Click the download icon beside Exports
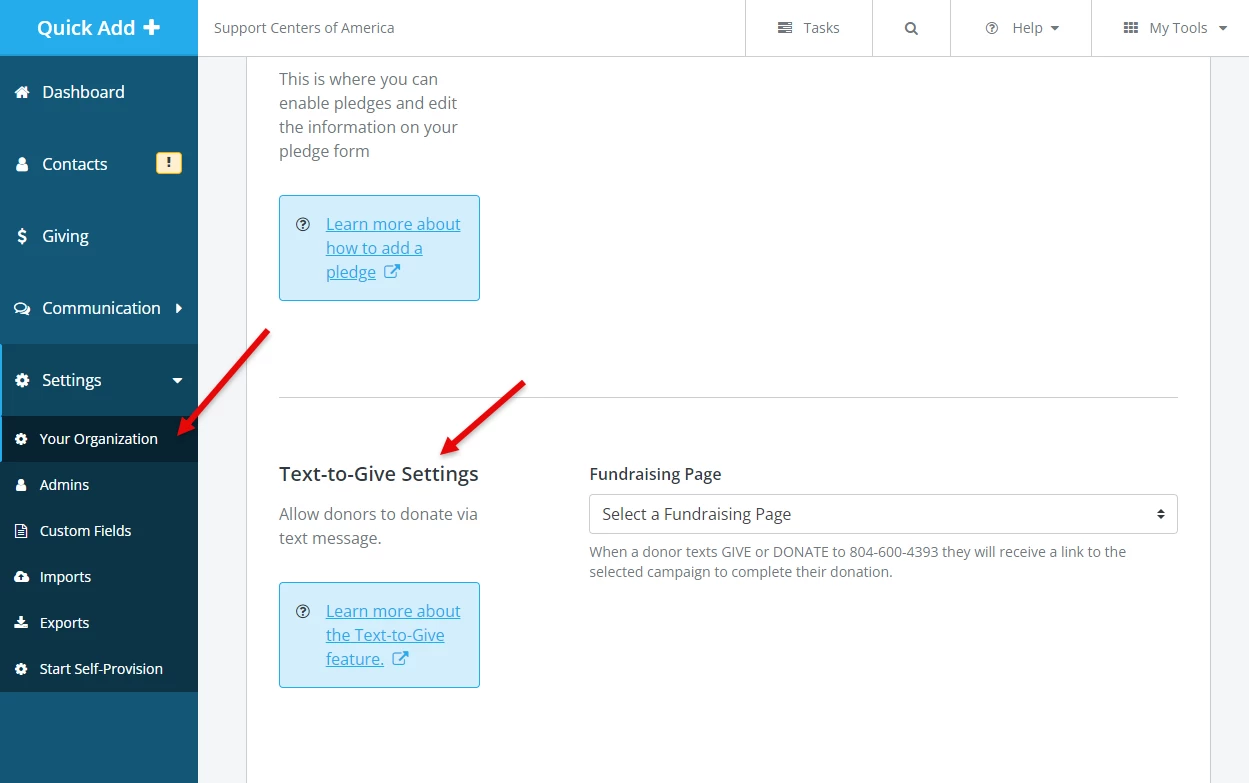 (22, 622)
